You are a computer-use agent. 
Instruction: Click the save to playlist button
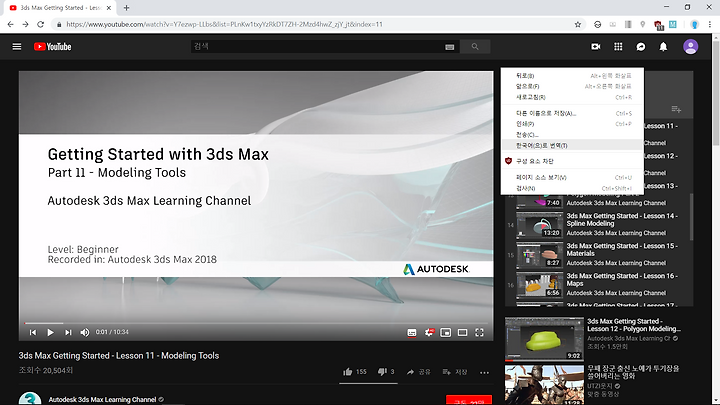tap(455, 372)
